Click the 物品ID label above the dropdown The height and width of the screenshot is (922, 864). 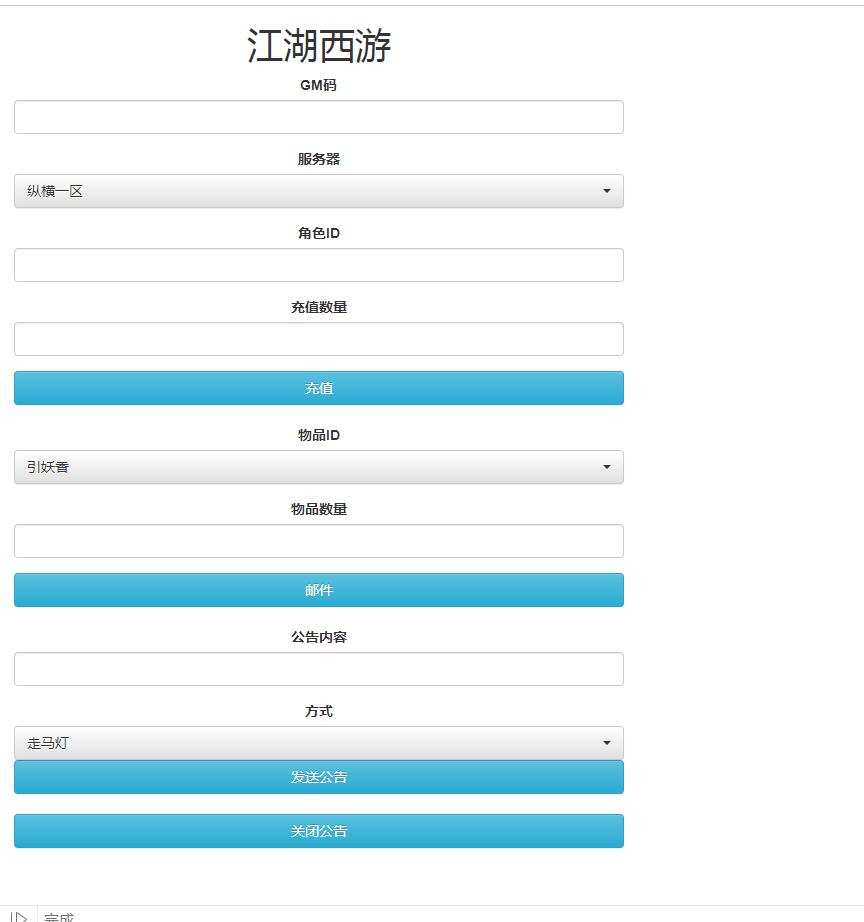318,435
